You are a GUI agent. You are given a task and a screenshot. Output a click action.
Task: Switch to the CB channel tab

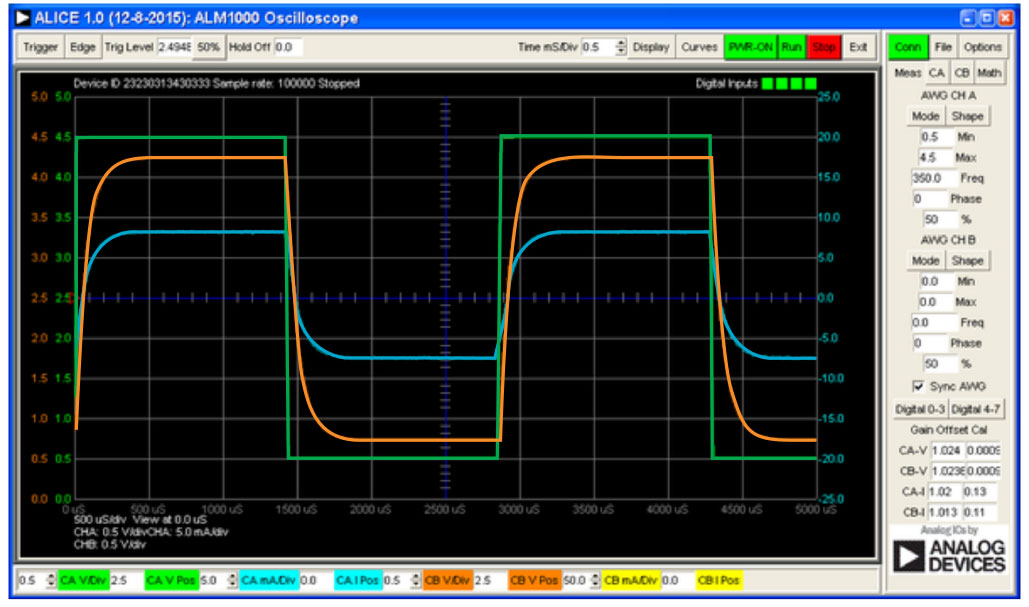point(963,72)
